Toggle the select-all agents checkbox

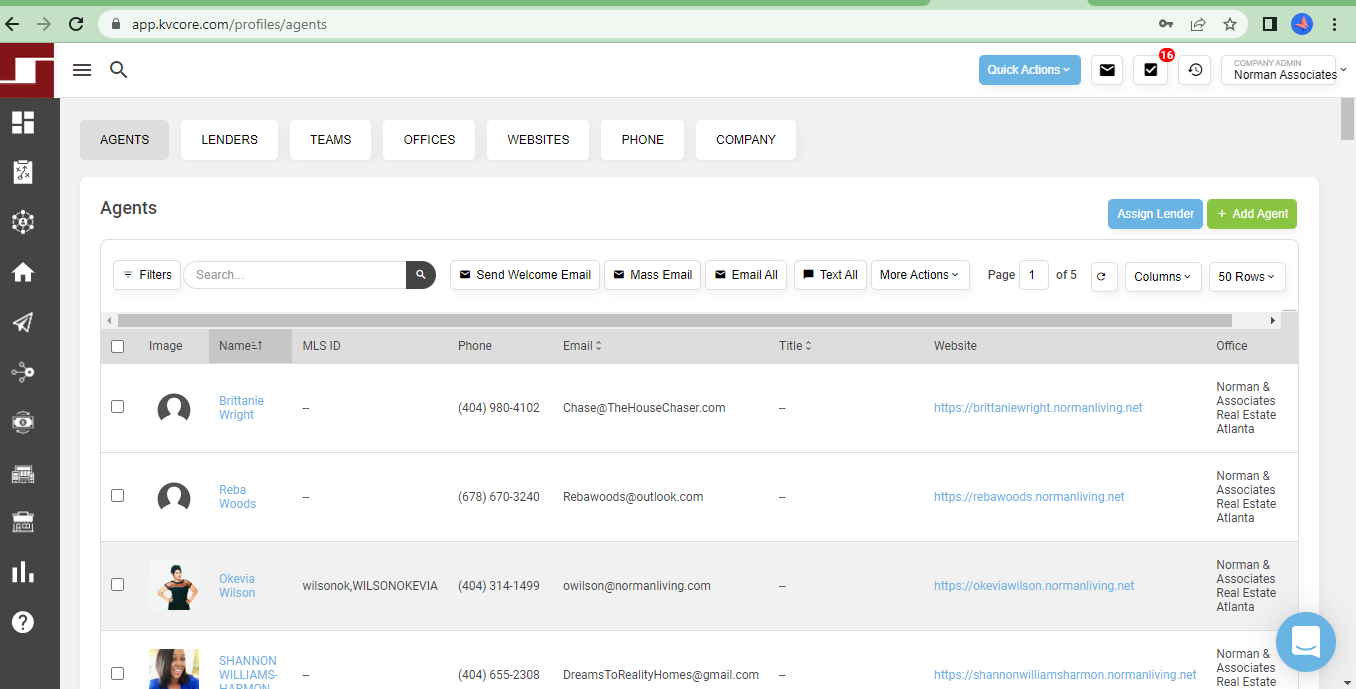point(118,346)
